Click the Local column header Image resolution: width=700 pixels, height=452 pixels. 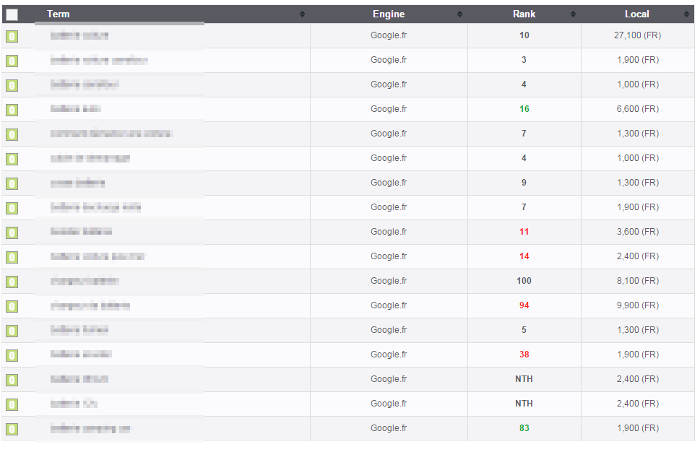[x=637, y=14]
